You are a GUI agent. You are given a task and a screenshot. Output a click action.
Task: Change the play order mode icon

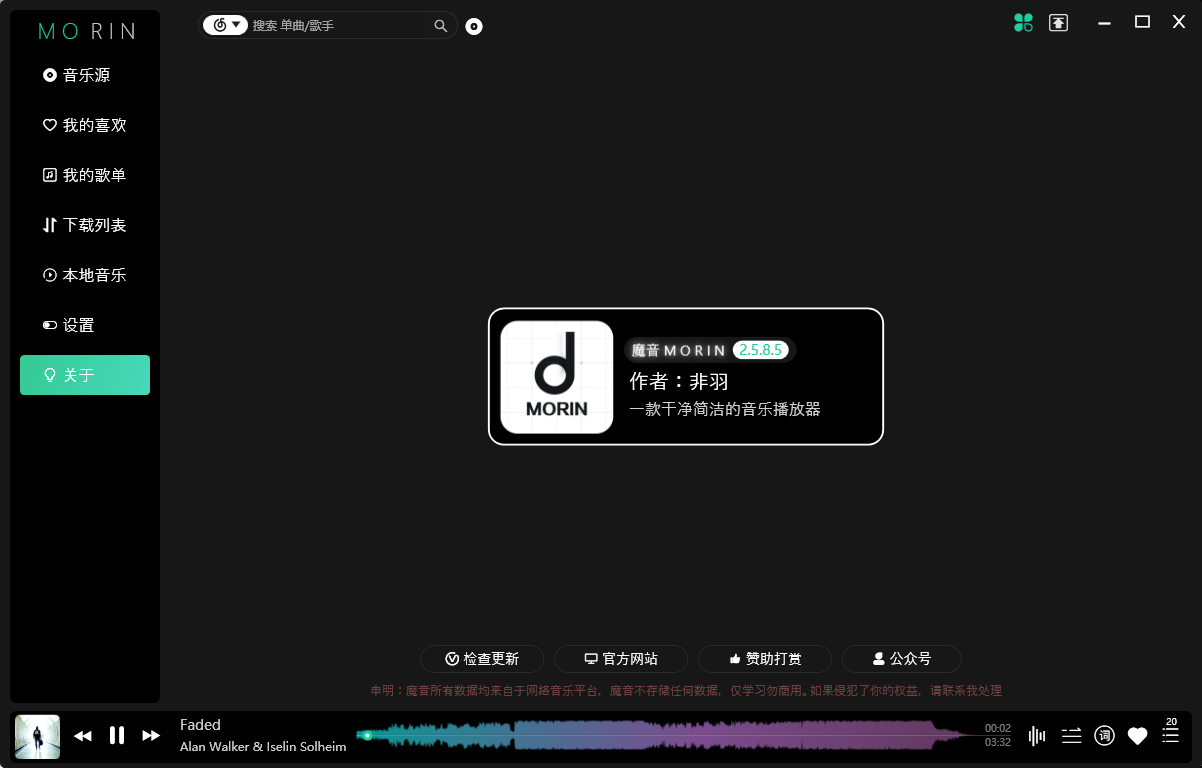1070,736
